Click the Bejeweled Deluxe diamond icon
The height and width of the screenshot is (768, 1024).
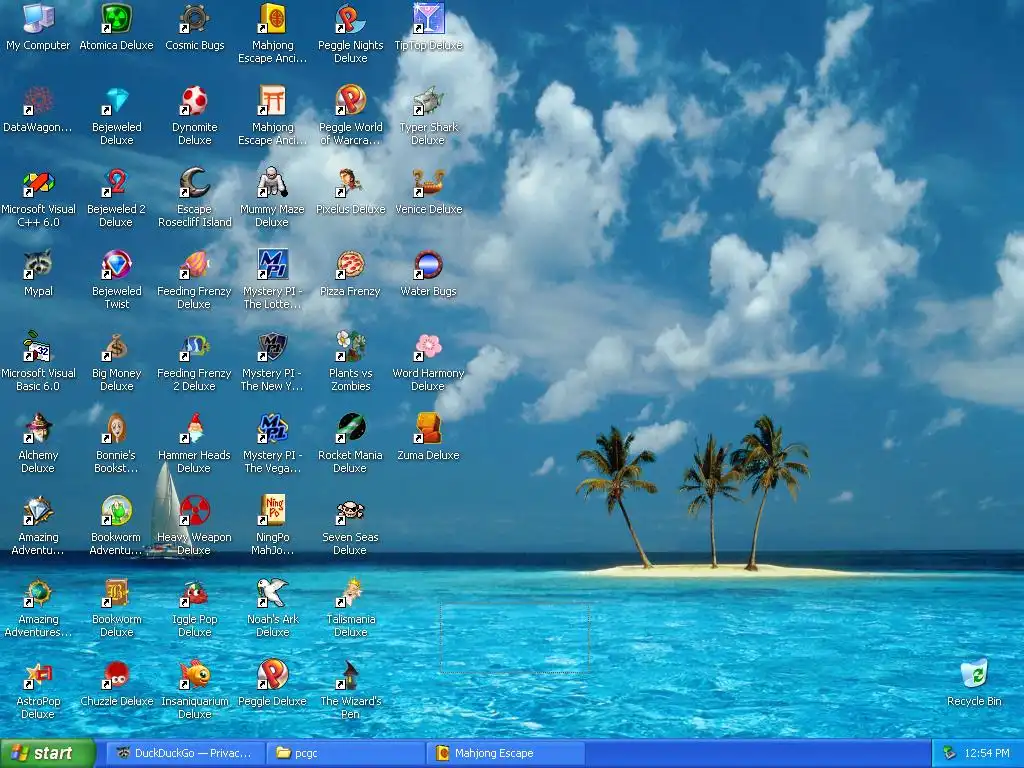click(116, 101)
